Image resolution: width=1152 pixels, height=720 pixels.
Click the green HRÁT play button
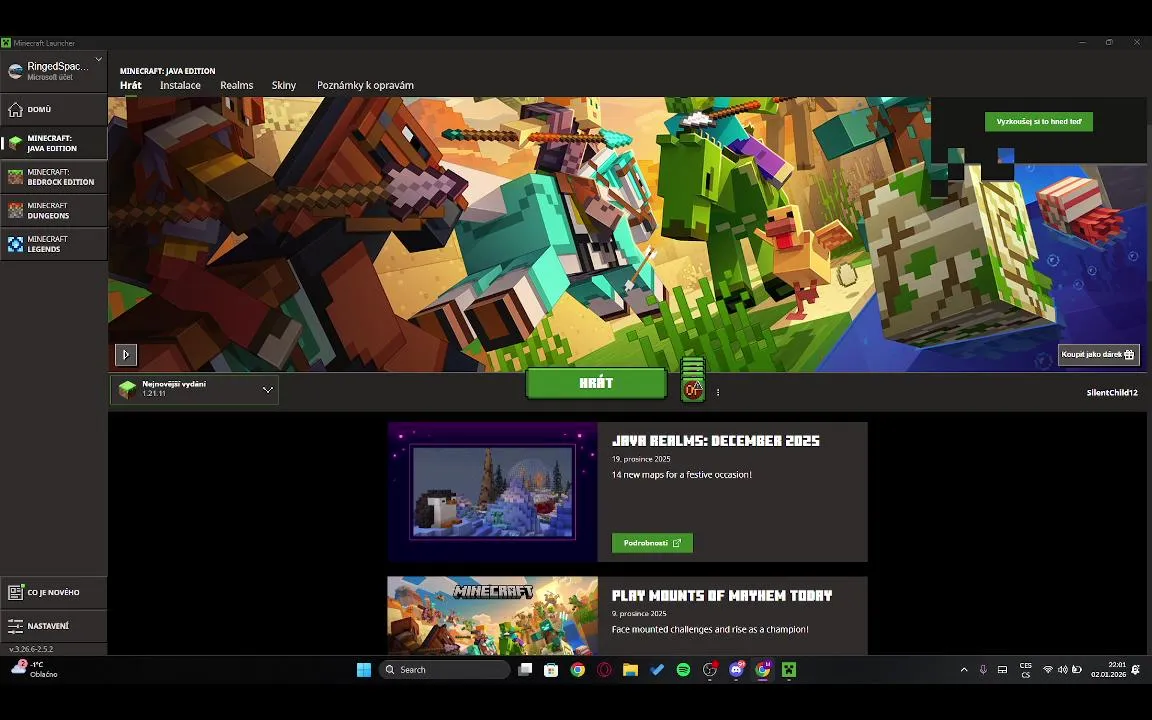pos(596,384)
